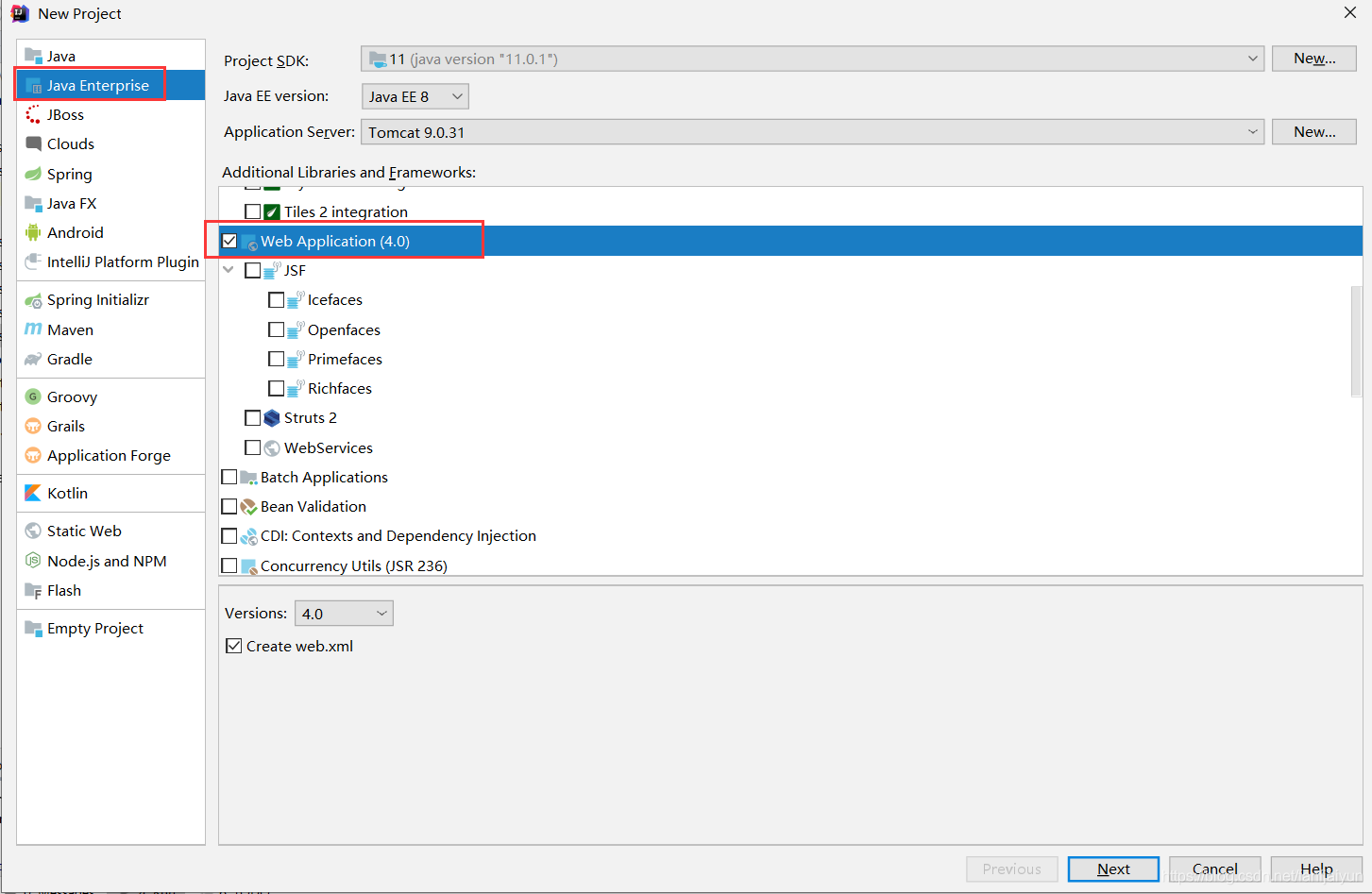Select the Kotlin logo icon
The height and width of the screenshot is (894, 1372).
[33, 493]
